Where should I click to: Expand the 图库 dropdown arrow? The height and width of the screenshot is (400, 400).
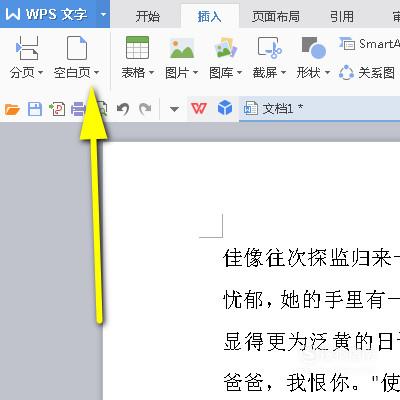pyautogui.click(x=239, y=72)
